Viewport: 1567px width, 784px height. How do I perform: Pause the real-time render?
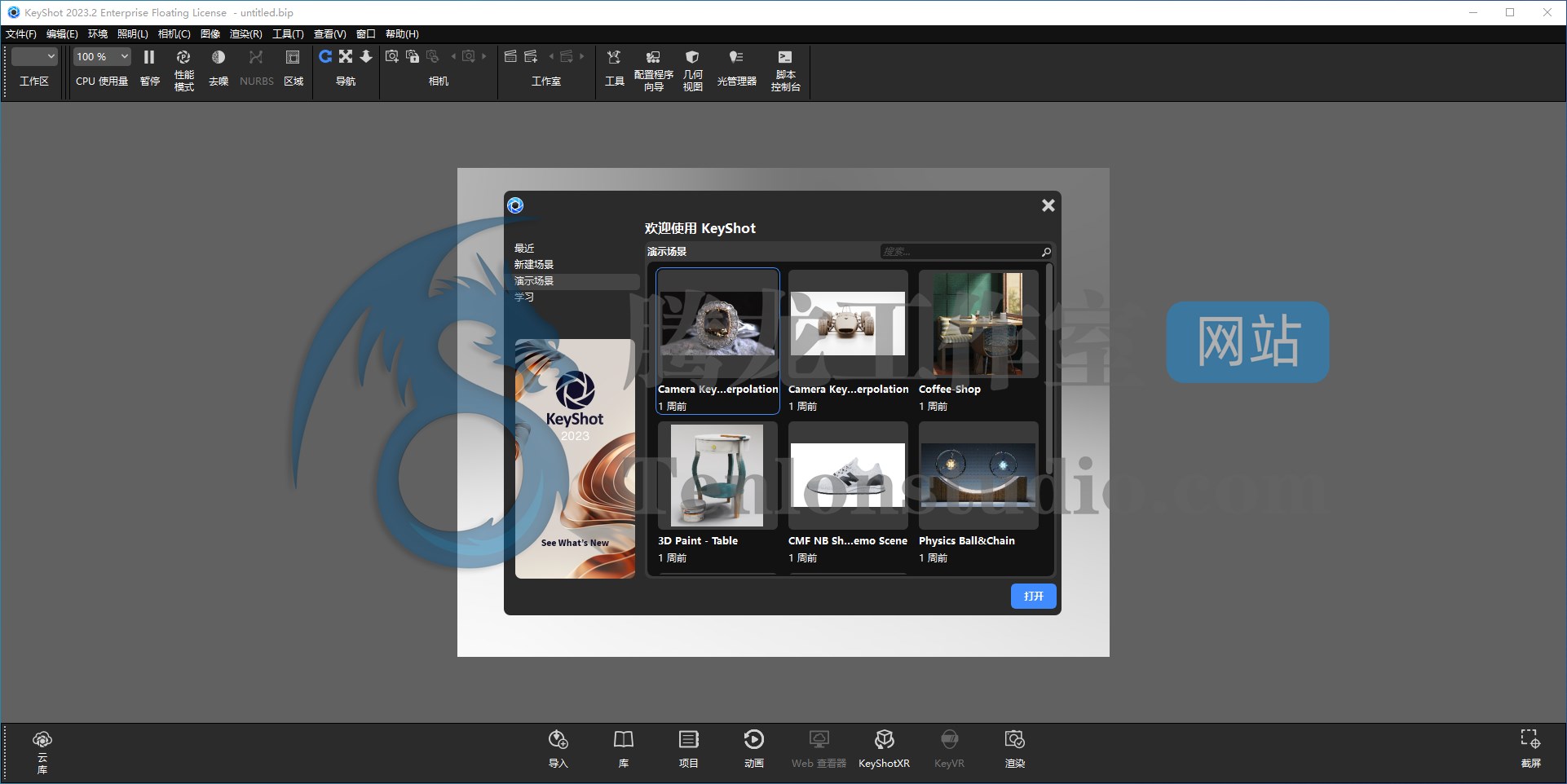(x=149, y=57)
